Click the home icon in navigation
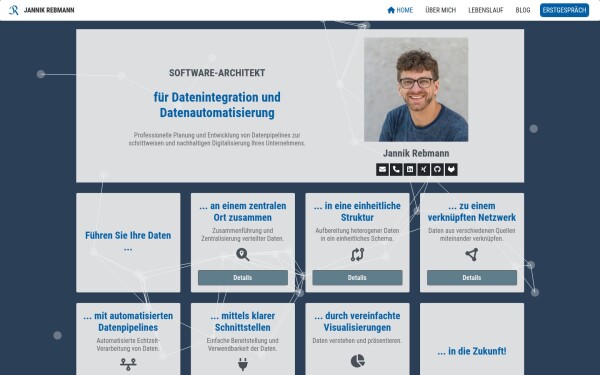600x375 pixels. pyautogui.click(x=391, y=10)
